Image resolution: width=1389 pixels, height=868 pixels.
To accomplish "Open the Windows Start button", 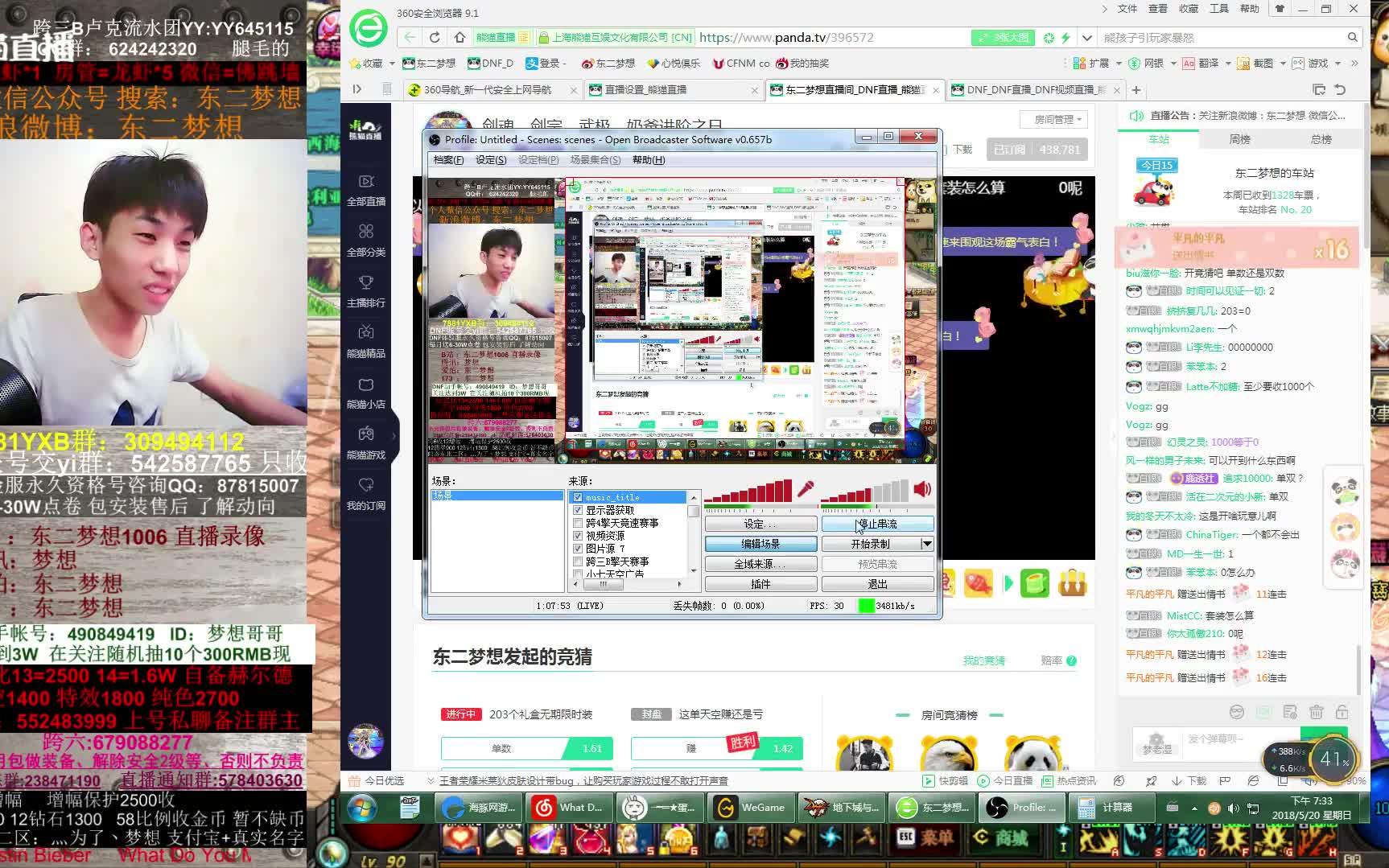I will (x=364, y=807).
